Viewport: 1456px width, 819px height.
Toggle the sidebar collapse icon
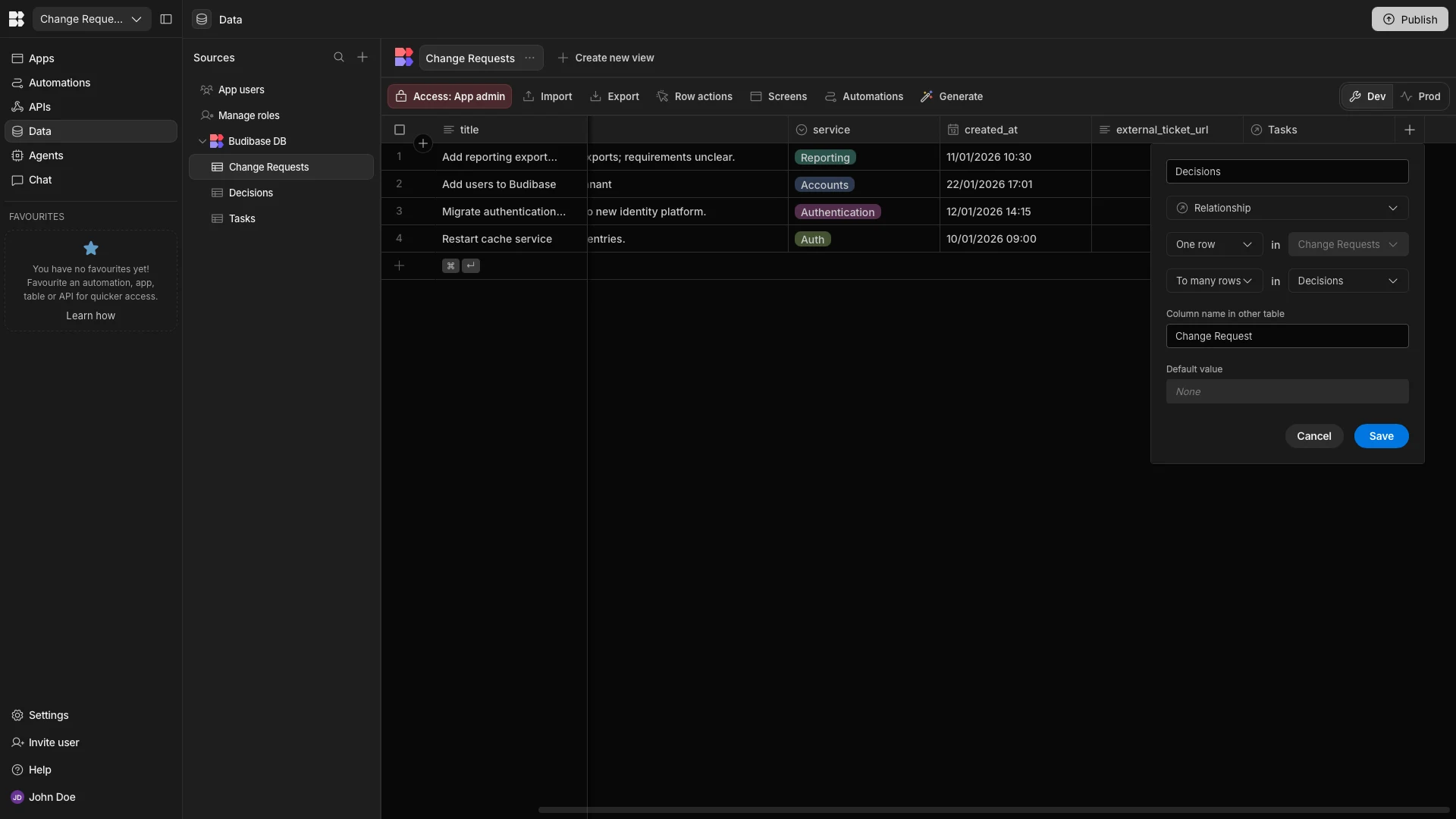point(166,19)
